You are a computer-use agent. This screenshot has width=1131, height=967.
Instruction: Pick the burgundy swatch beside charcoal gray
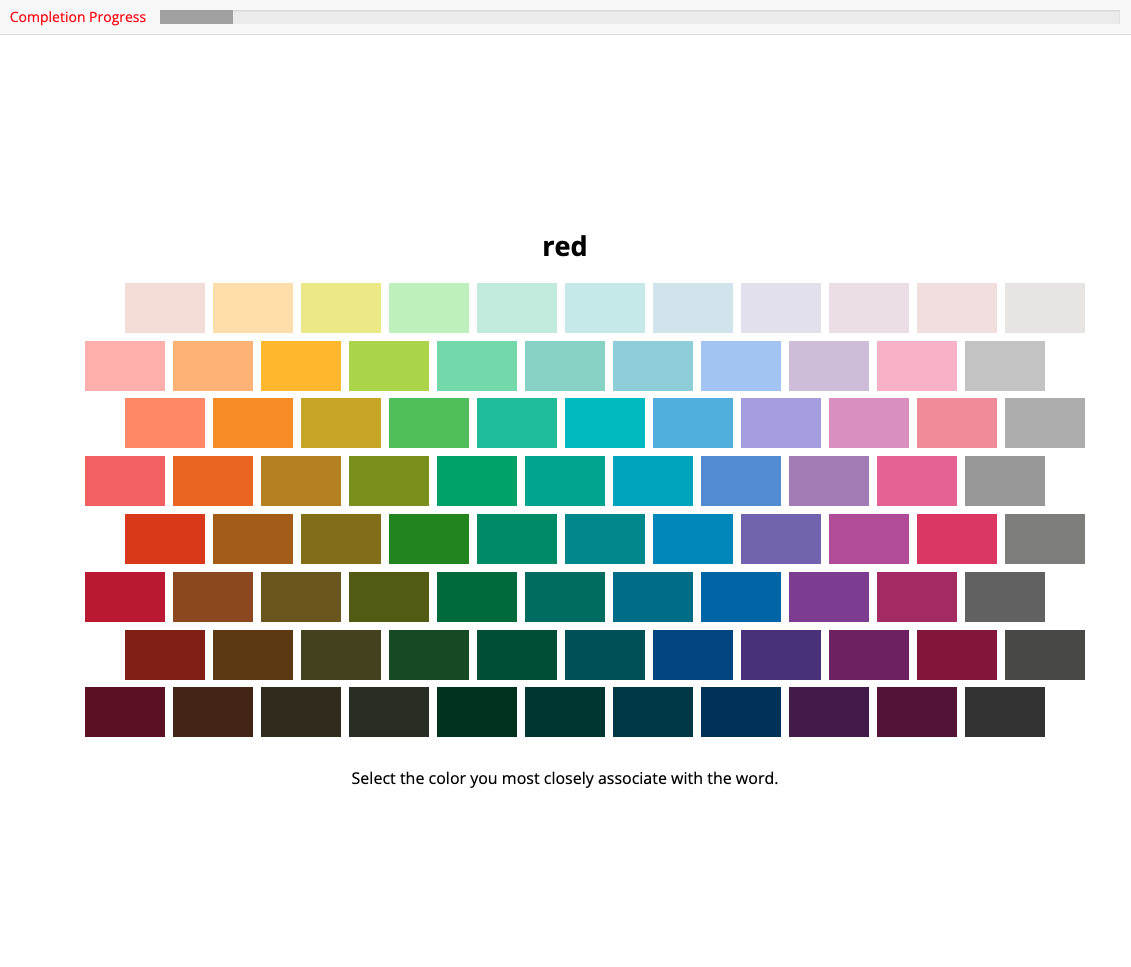957,655
